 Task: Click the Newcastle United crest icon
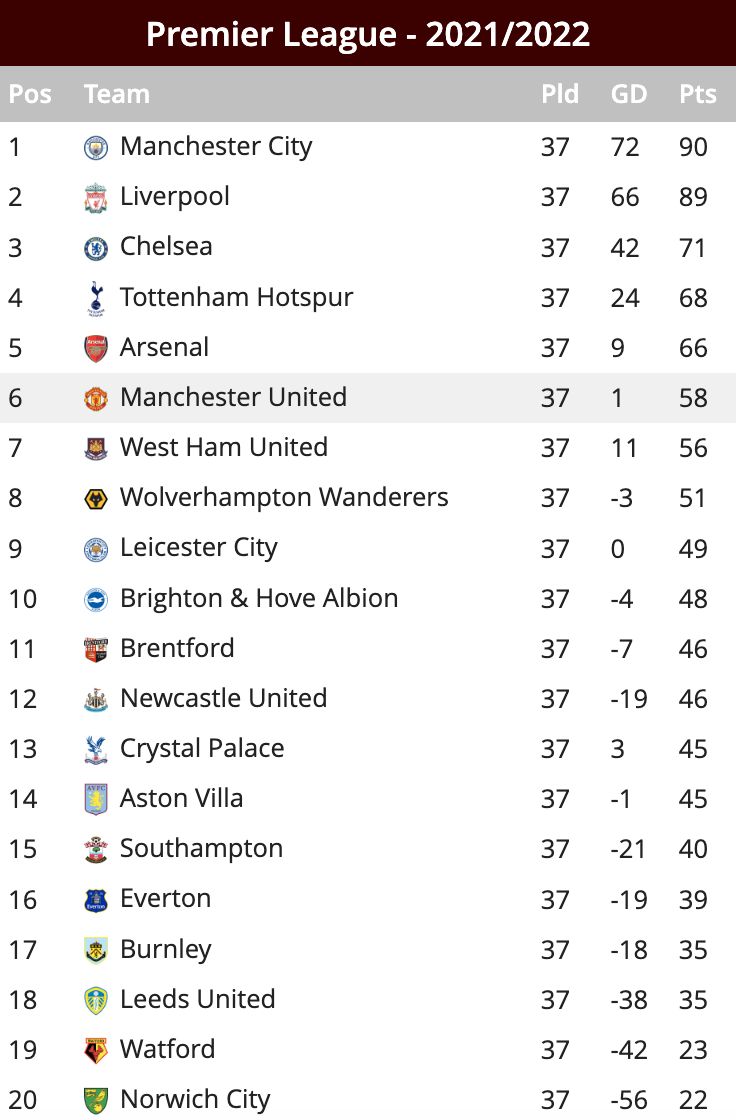(x=96, y=699)
